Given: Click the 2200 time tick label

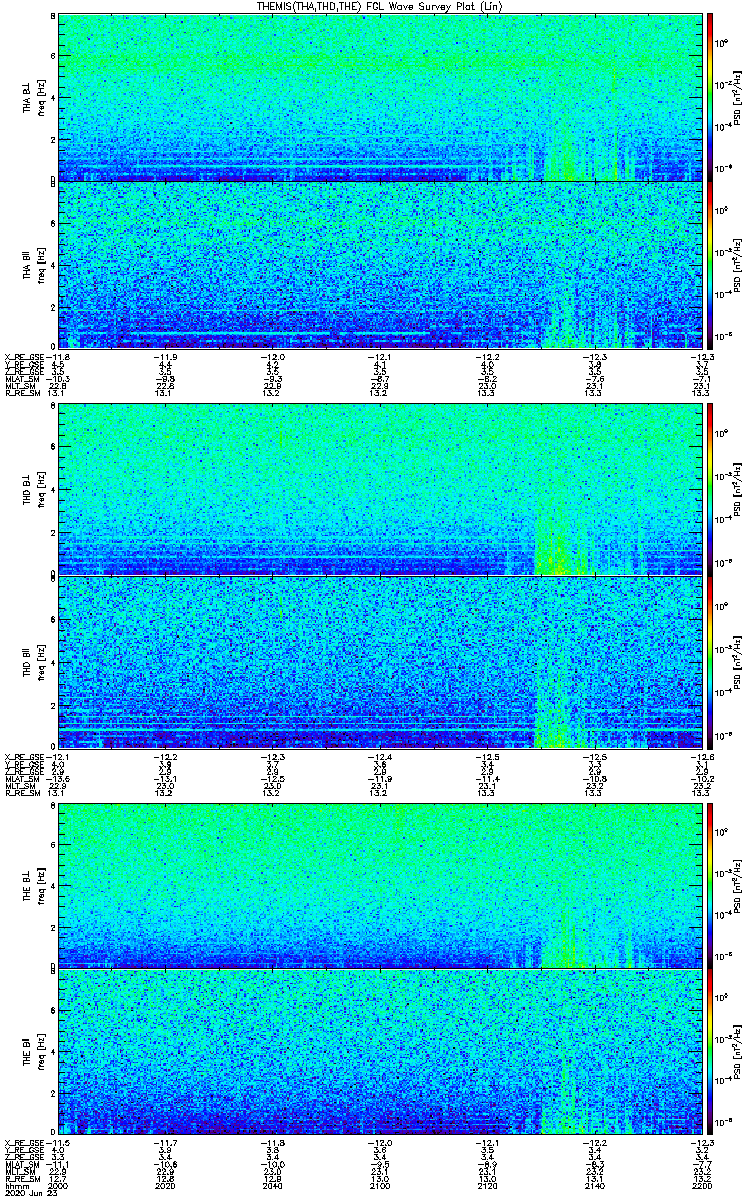Looking at the screenshot, I should 701,1186.
